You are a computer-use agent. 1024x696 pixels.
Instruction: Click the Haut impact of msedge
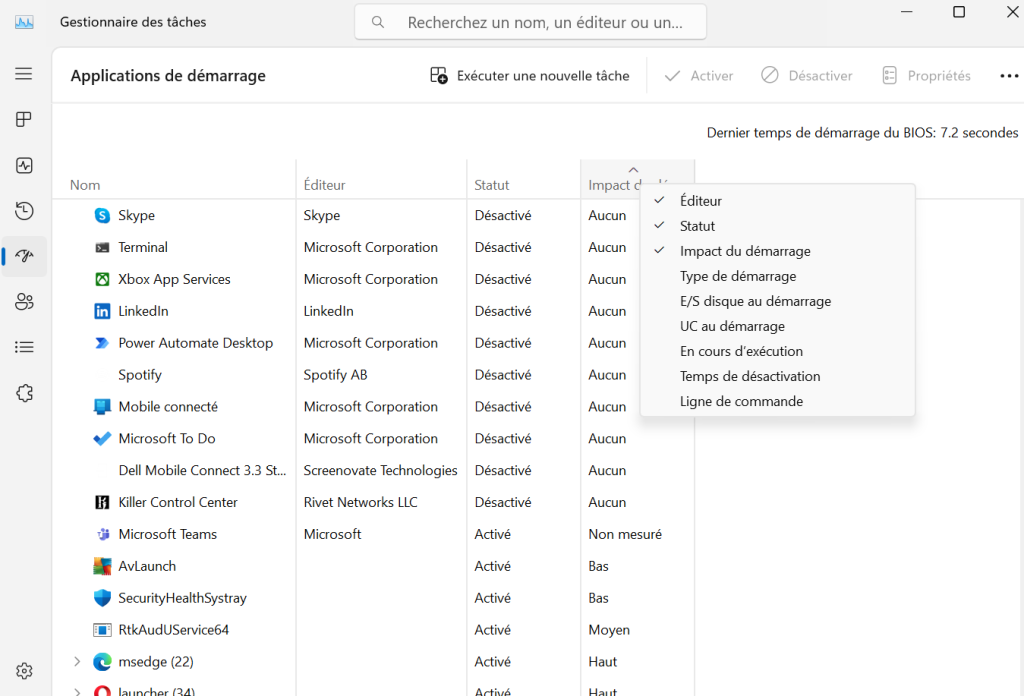click(603, 662)
